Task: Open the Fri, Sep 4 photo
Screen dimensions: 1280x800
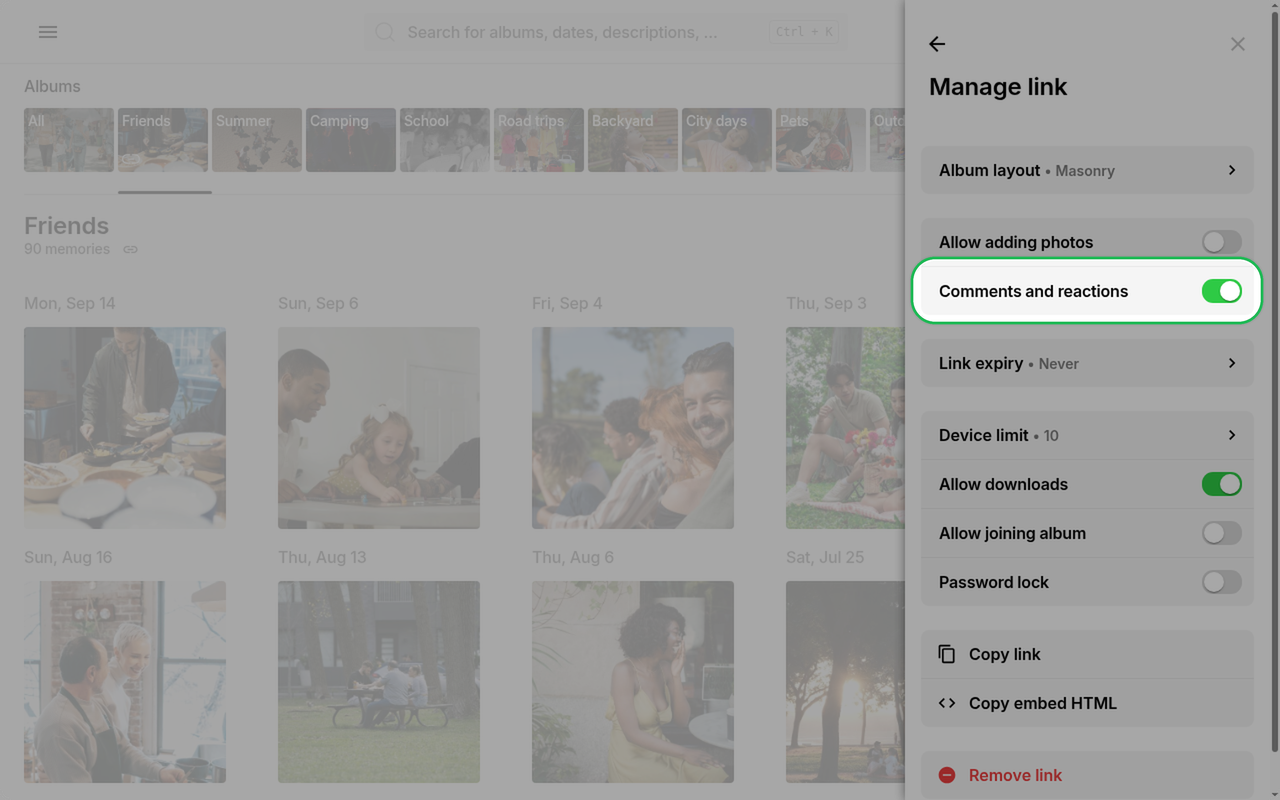Action: [633, 428]
